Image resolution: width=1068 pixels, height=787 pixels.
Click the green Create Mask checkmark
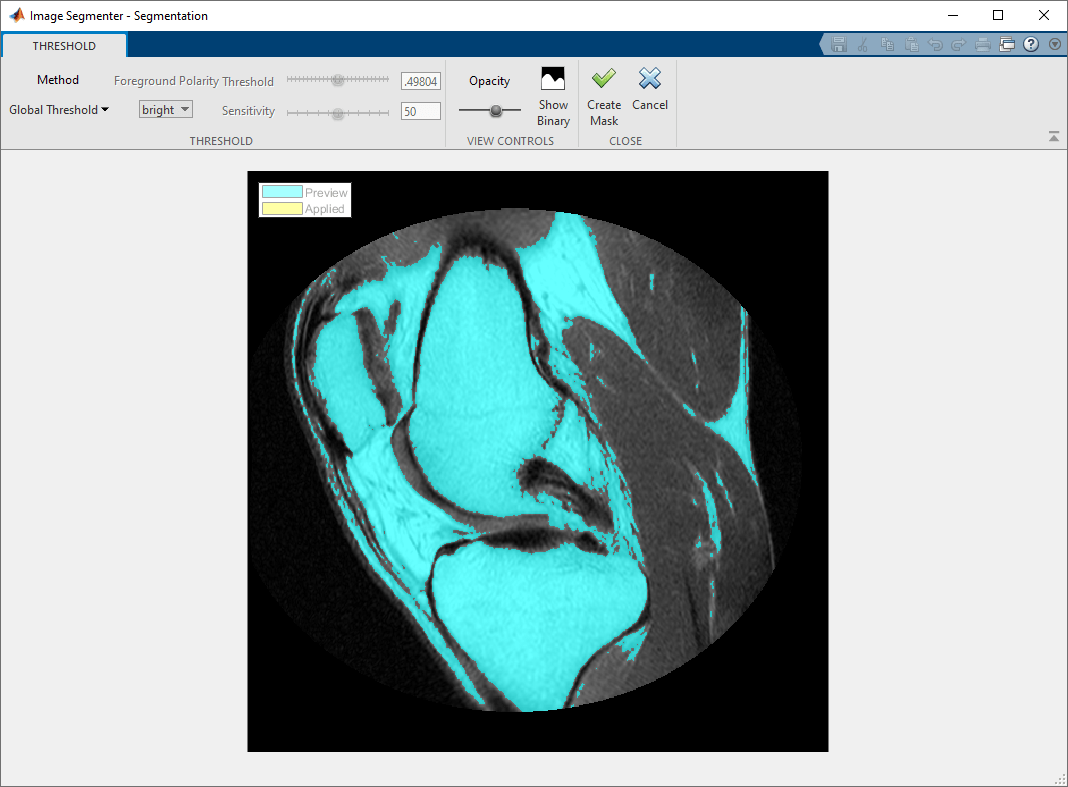[x=603, y=79]
